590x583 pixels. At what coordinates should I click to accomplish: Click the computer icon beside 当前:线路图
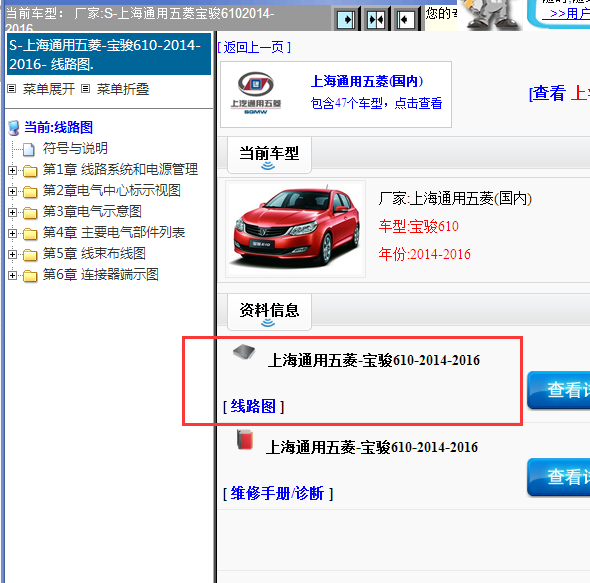coord(14,128)
